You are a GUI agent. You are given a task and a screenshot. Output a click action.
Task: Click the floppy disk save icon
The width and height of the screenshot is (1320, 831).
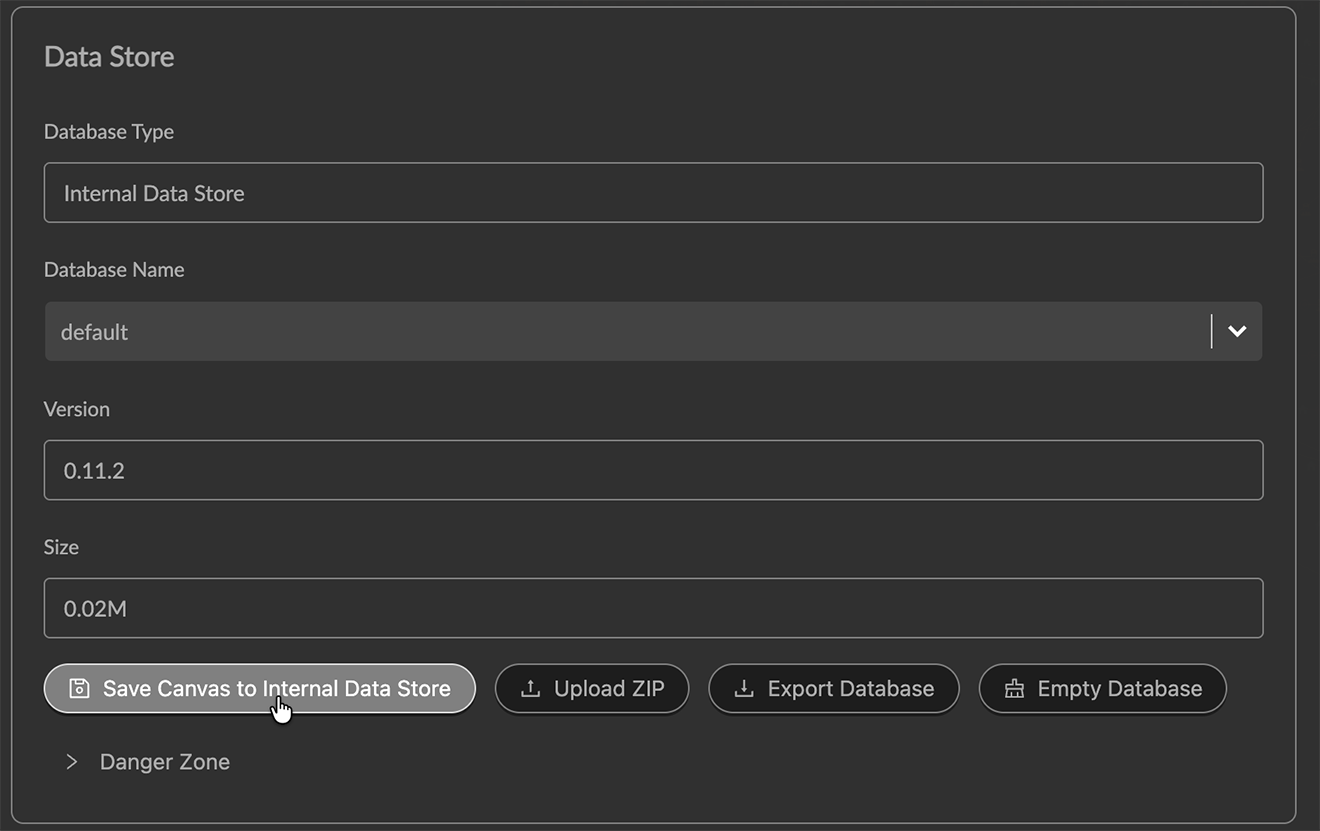[x=79, y=689]
